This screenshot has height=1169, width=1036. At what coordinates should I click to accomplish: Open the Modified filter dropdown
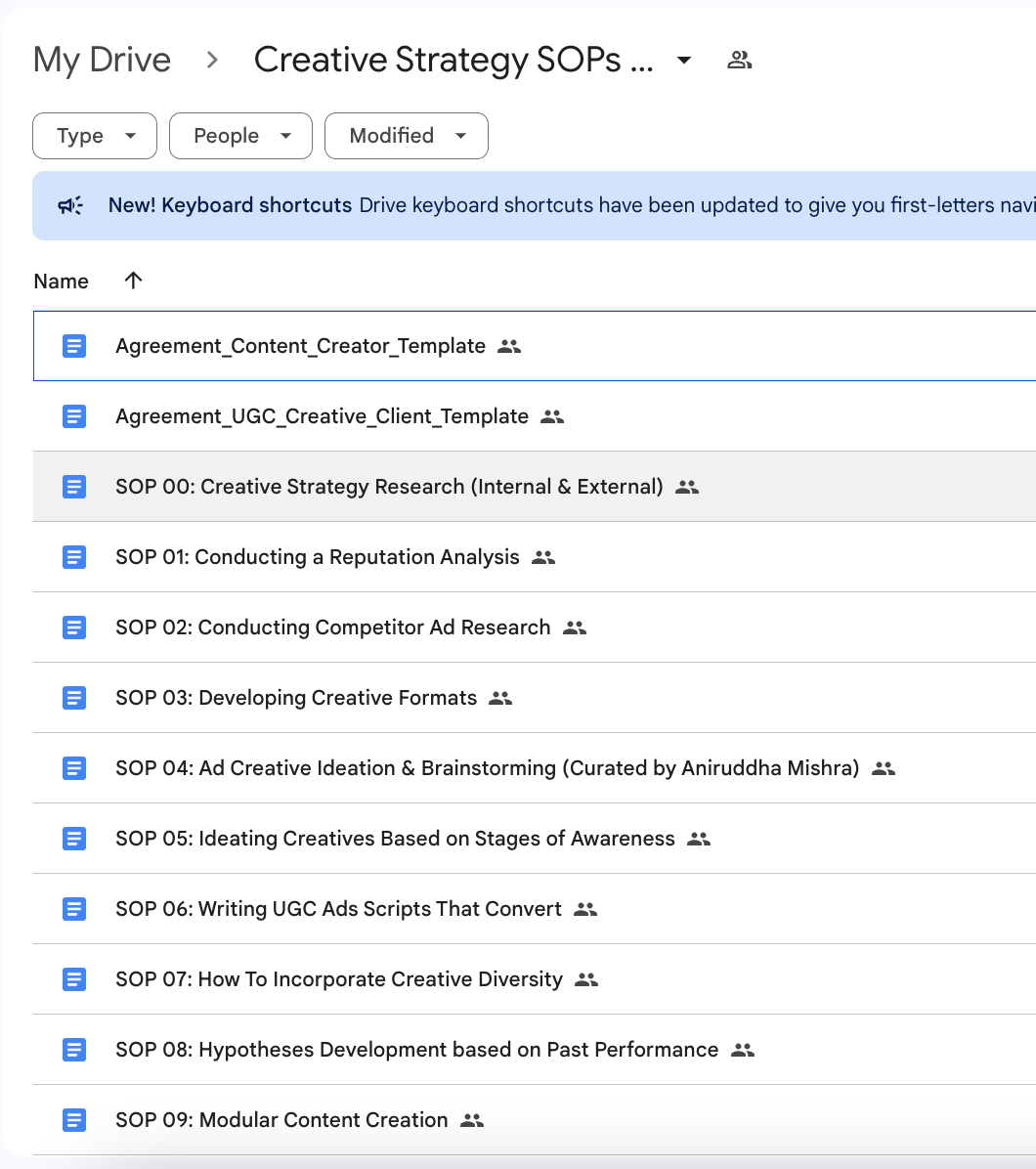tap(406, 136)
